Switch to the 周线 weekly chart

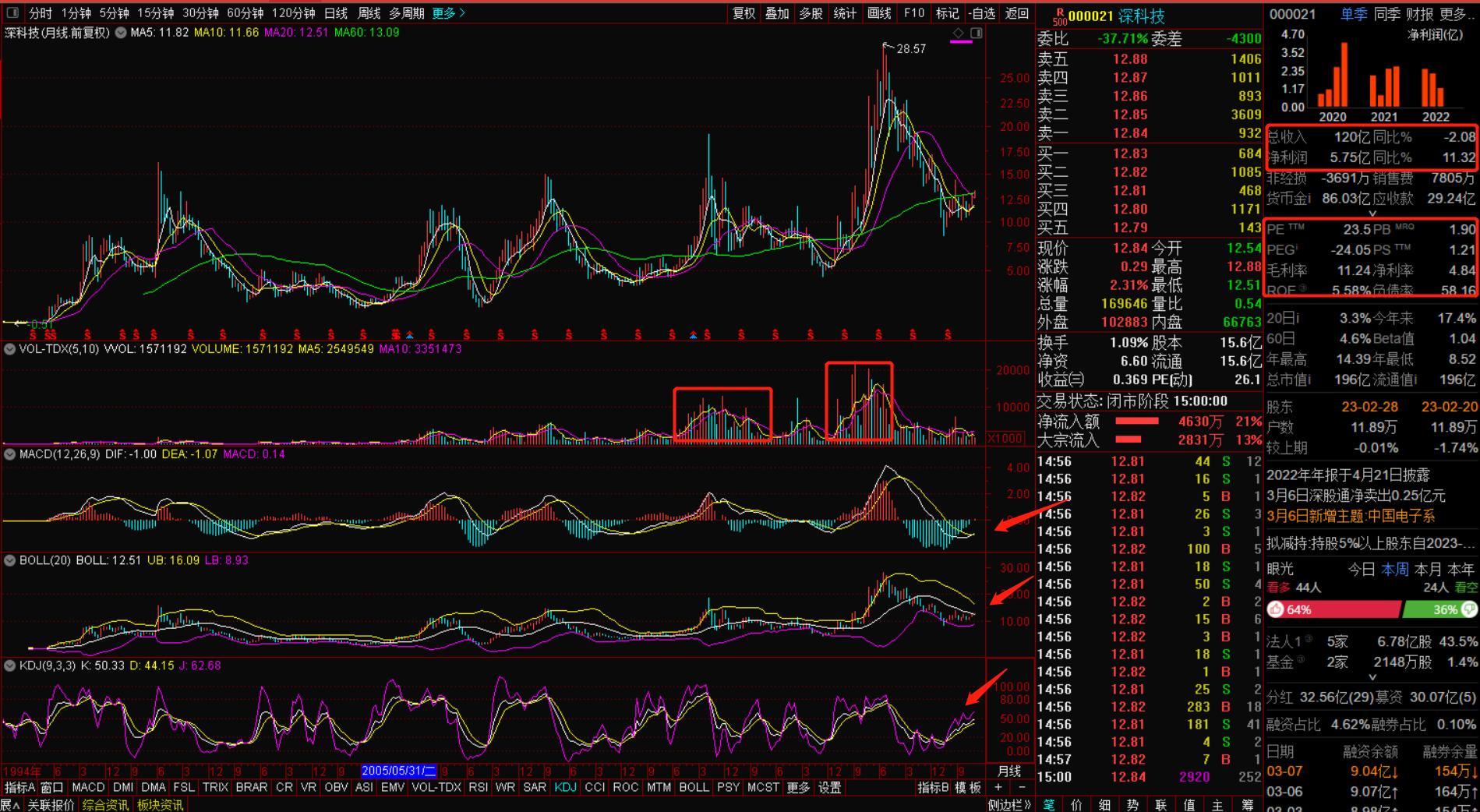pyautogui.click(x=369, y=13)
